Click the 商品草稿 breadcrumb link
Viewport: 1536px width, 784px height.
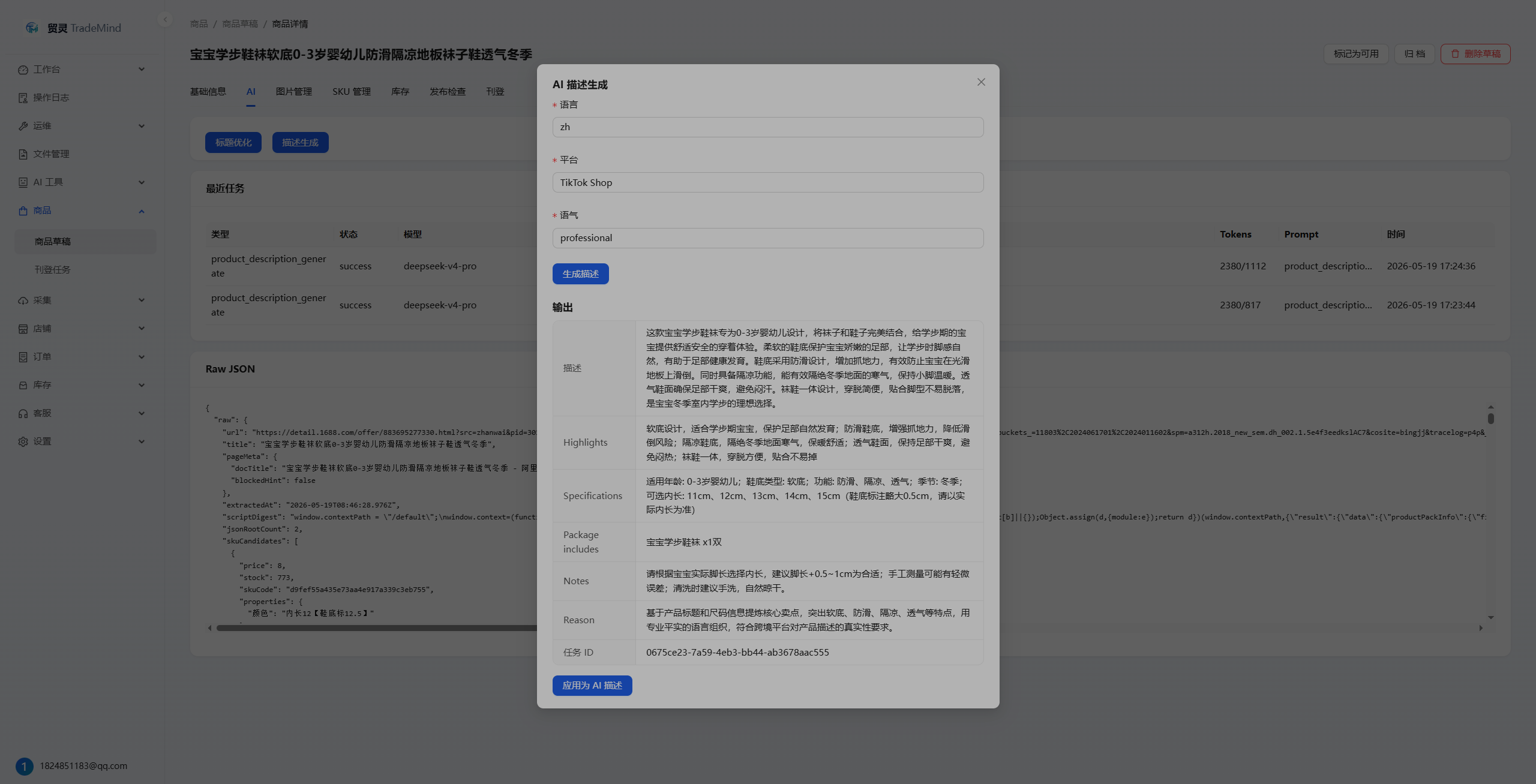pos(240,24)
